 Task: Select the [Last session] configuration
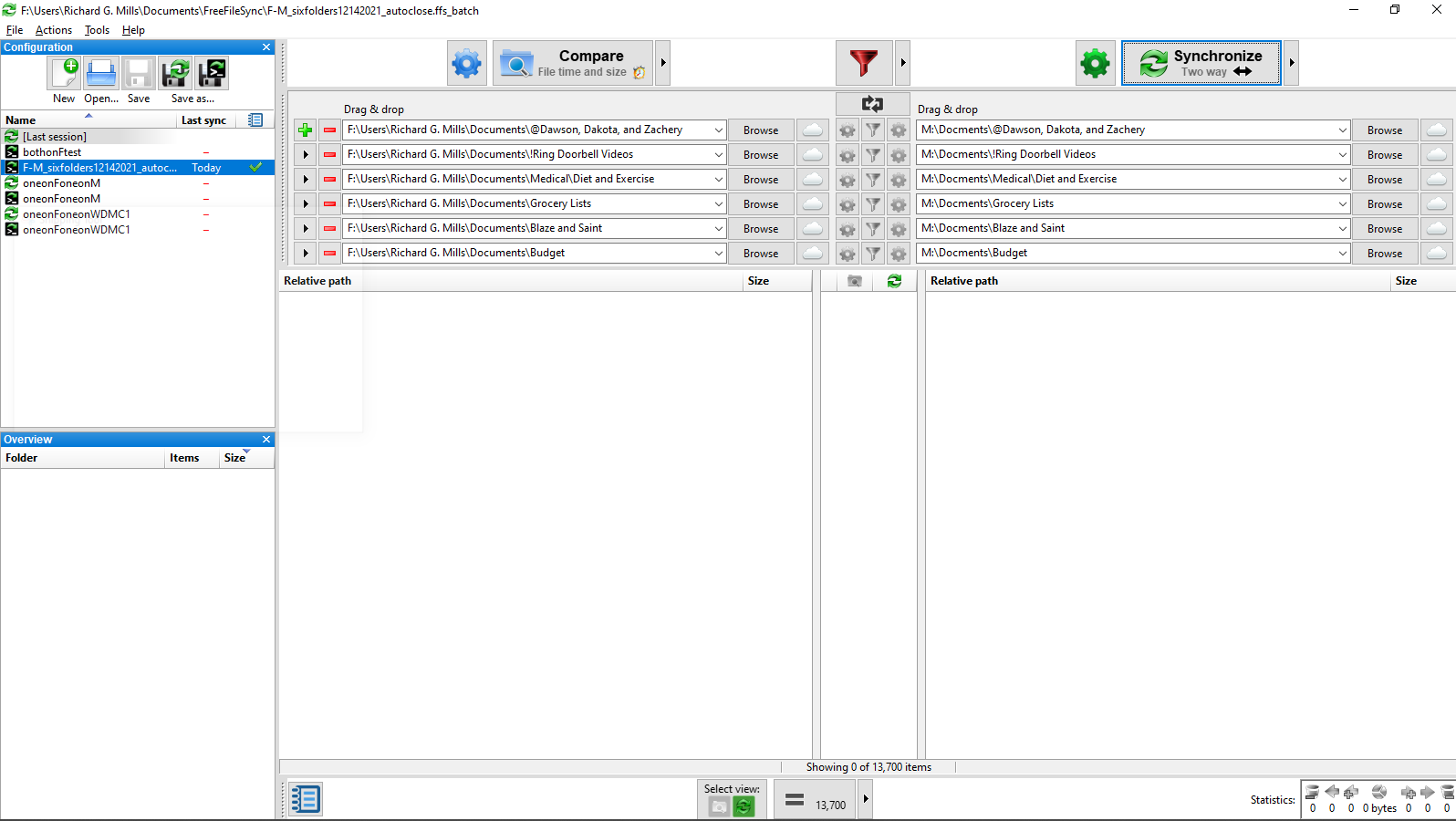tap(138, 137)
